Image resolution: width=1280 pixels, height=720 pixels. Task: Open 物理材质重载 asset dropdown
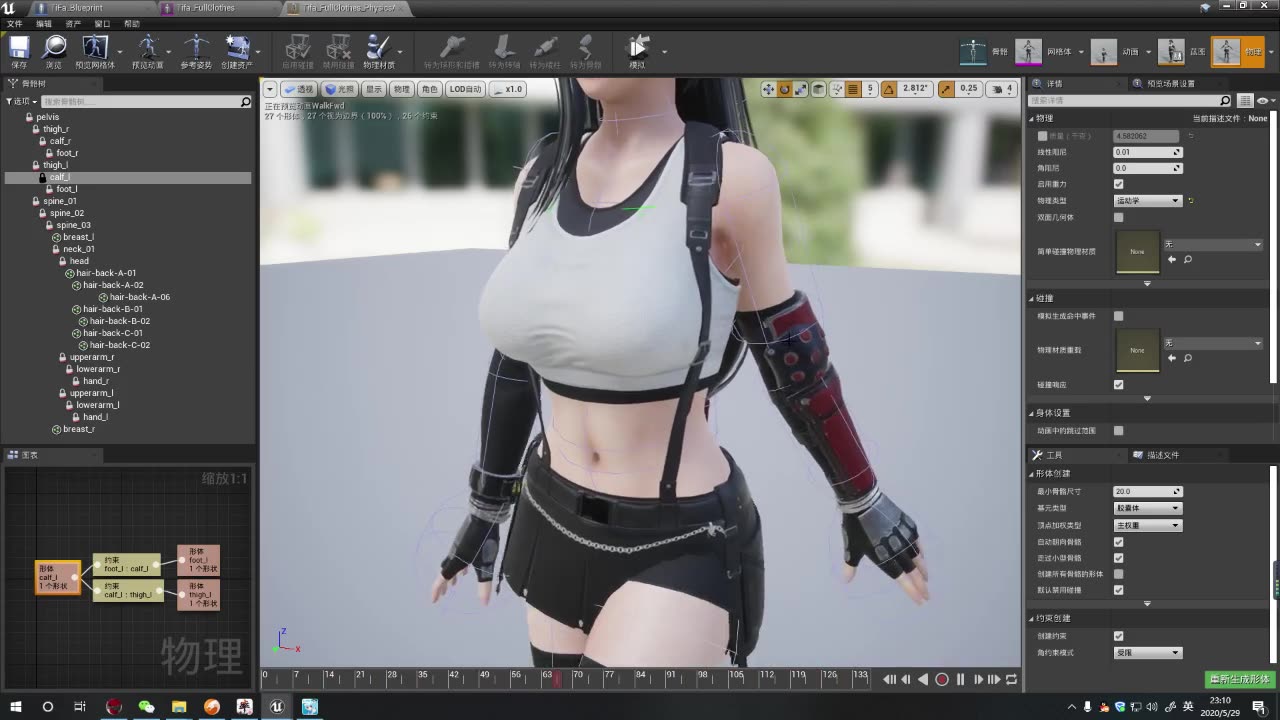(1213, 343)
